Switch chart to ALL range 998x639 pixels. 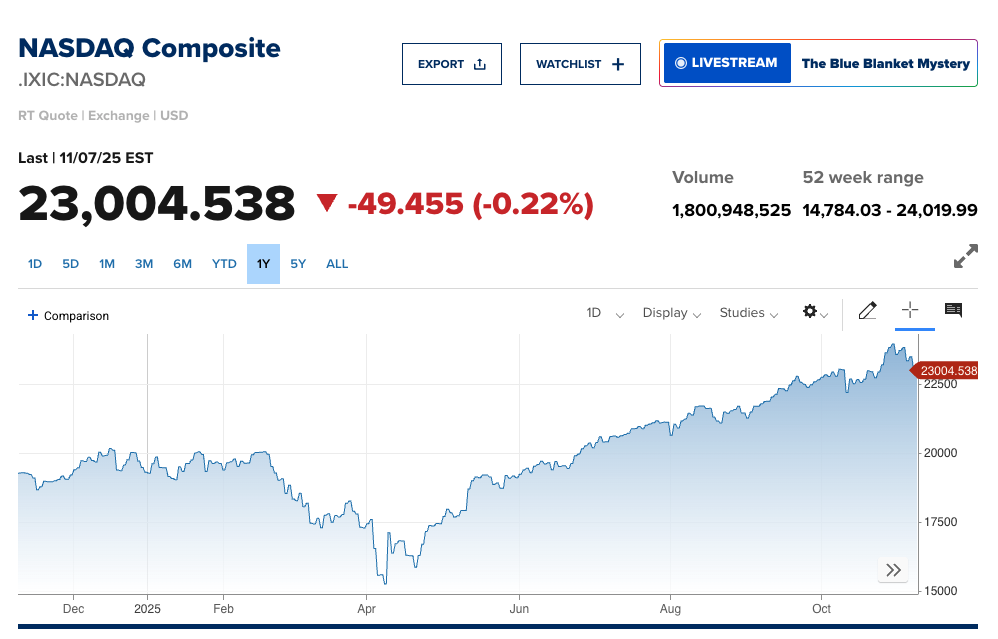point(337,264)
